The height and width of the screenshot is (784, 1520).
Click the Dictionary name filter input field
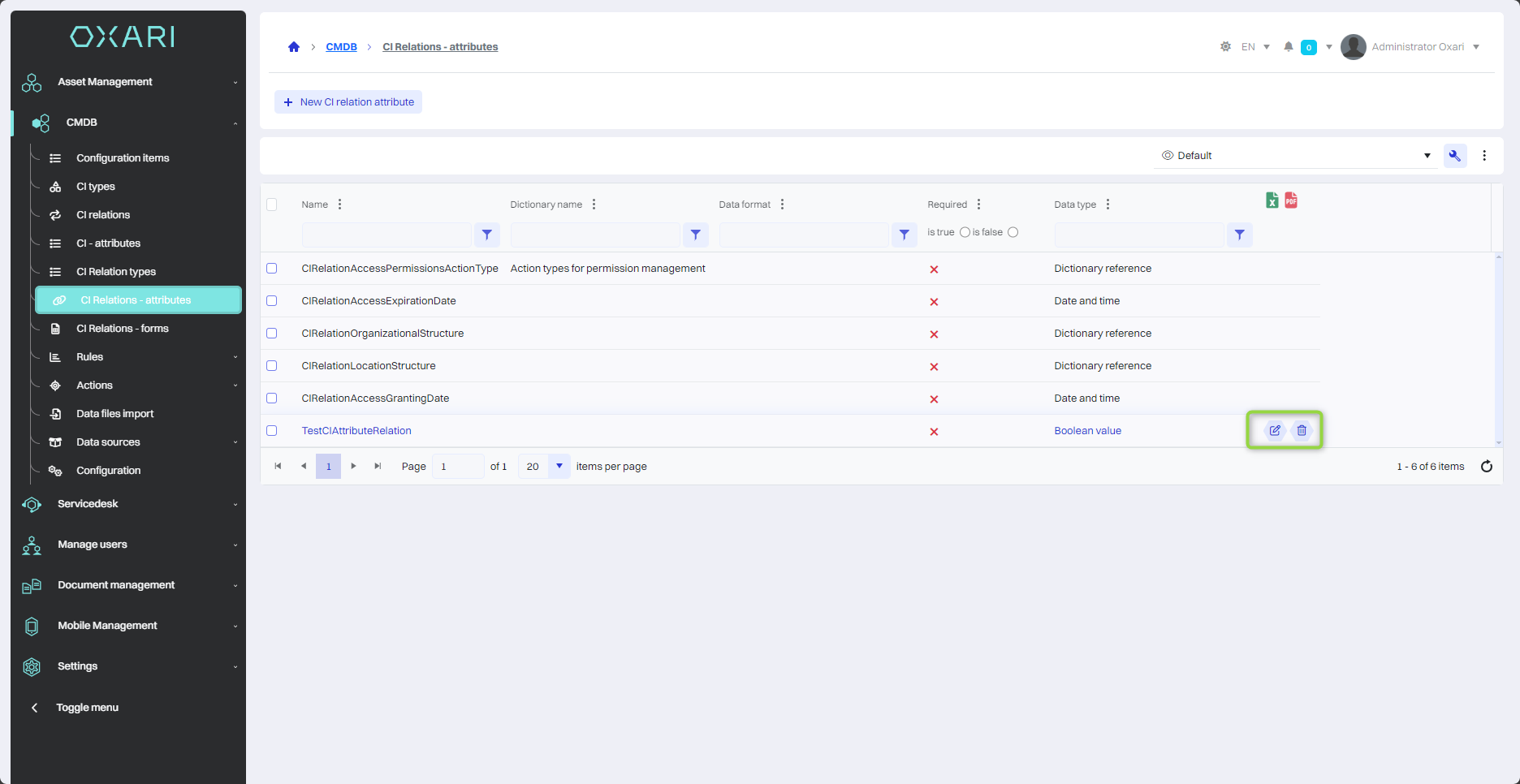coord(594,235)
